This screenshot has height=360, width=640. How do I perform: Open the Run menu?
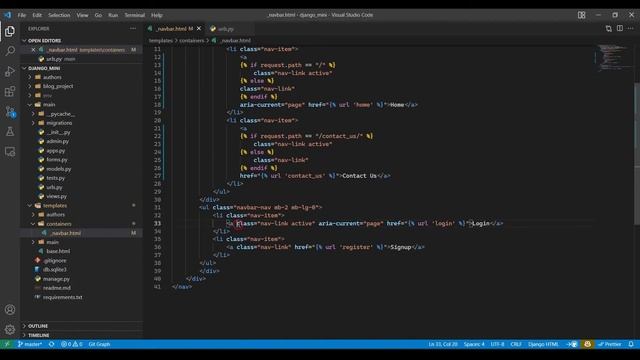(113, 15)
